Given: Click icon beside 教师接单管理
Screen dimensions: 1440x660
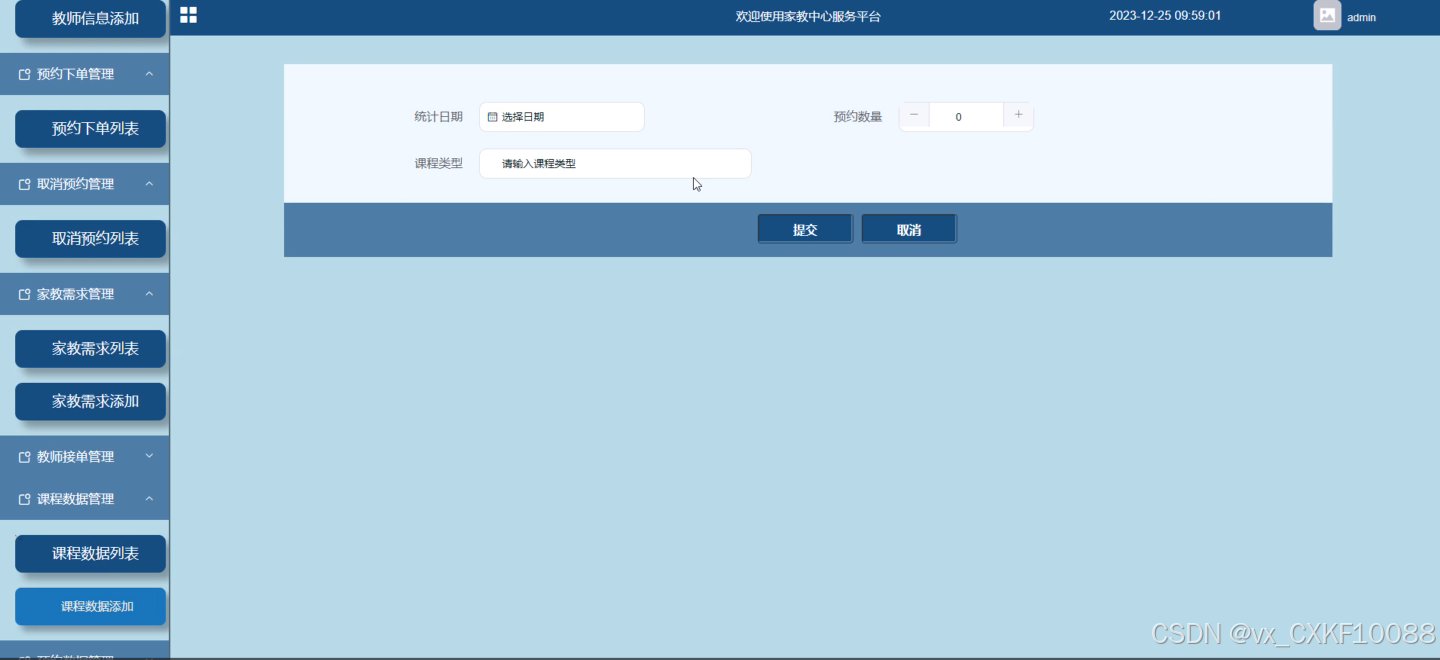Looking at the screenshot, I should (25, 457).
